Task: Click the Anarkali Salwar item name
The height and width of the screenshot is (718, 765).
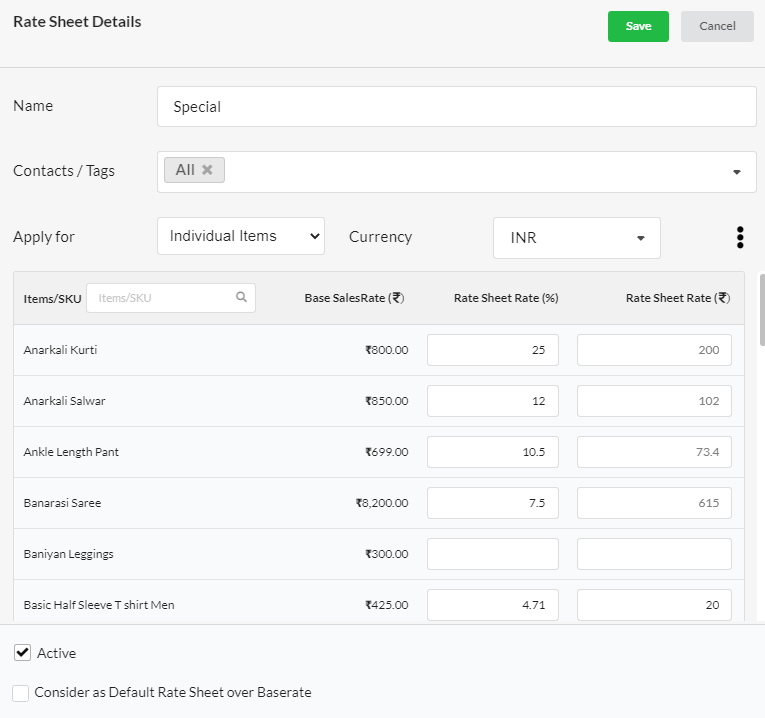Action: [x=64, y=401]
